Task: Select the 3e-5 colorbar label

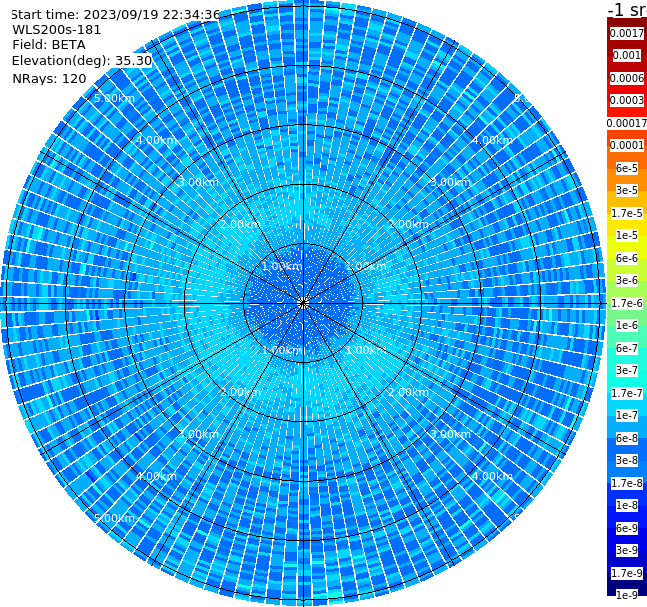Action: coord(627,190)
